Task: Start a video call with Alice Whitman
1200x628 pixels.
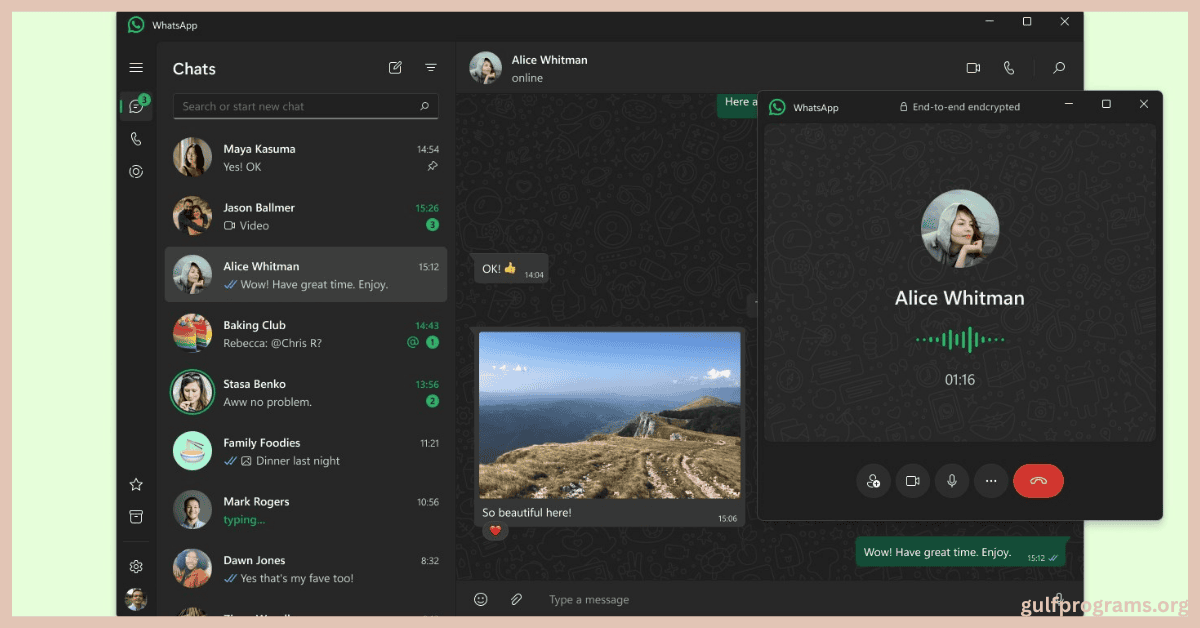Action: 973,68
